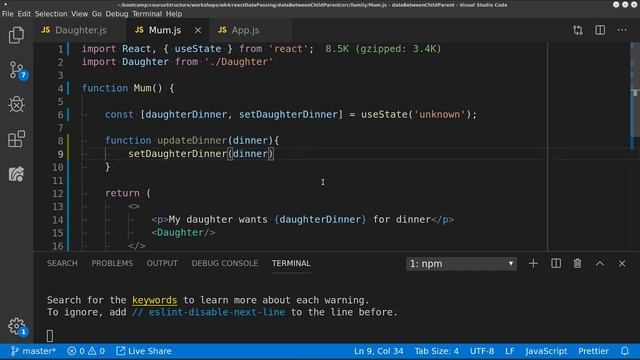
Task: Create a new terminal with the plus icon
Action: 533,264
